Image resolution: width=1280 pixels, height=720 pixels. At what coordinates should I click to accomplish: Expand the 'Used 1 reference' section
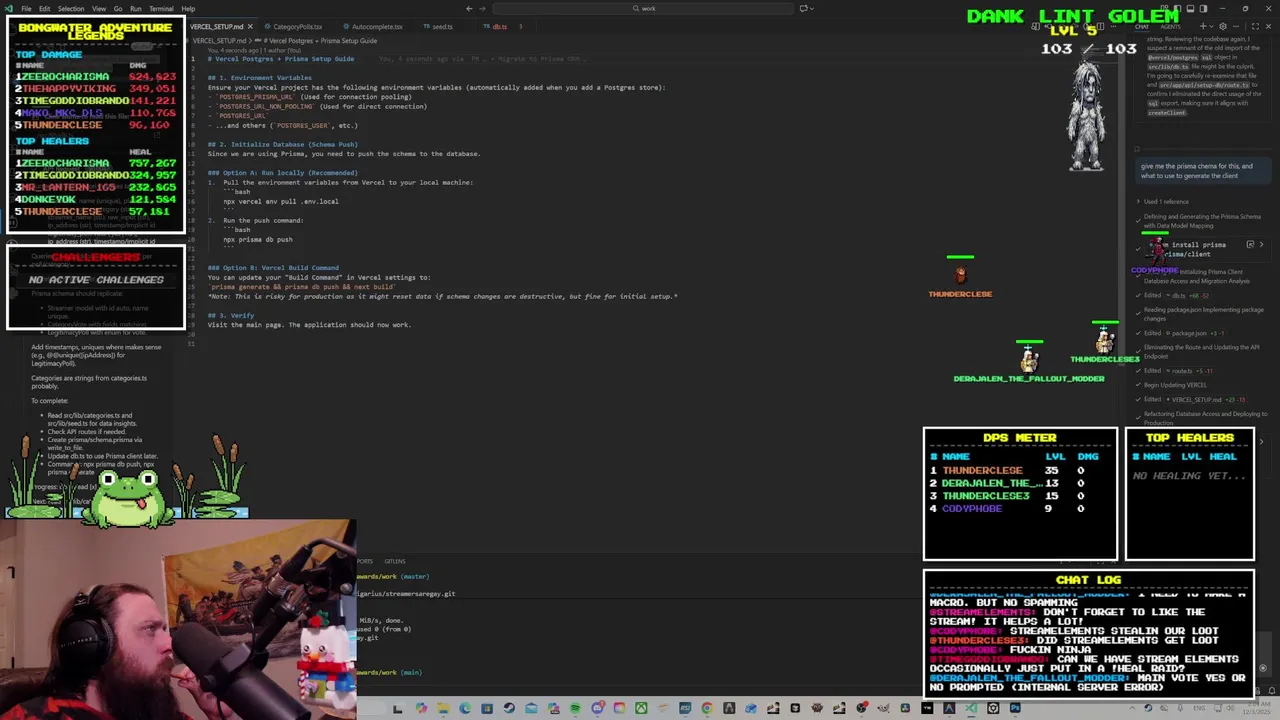pos(1166,202)
